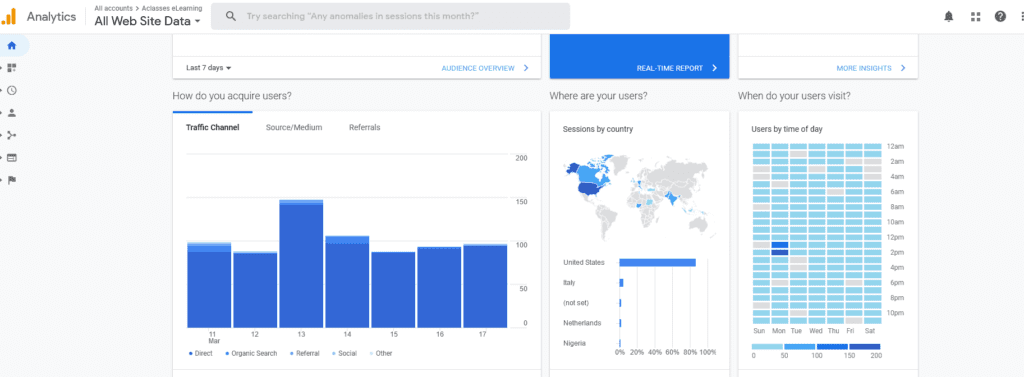The height and width of the screenshot is (377, 1024).
Task: Click the When do your users visit heading
Action: point(794,96)
